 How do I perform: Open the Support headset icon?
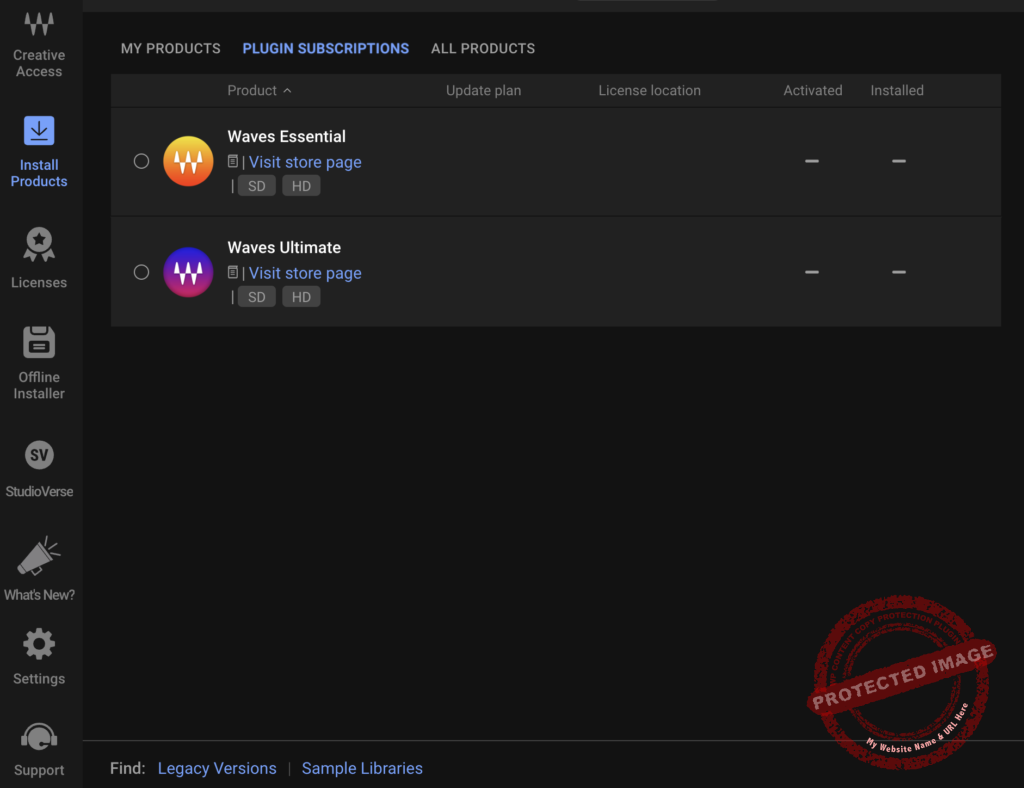point(39,737)
